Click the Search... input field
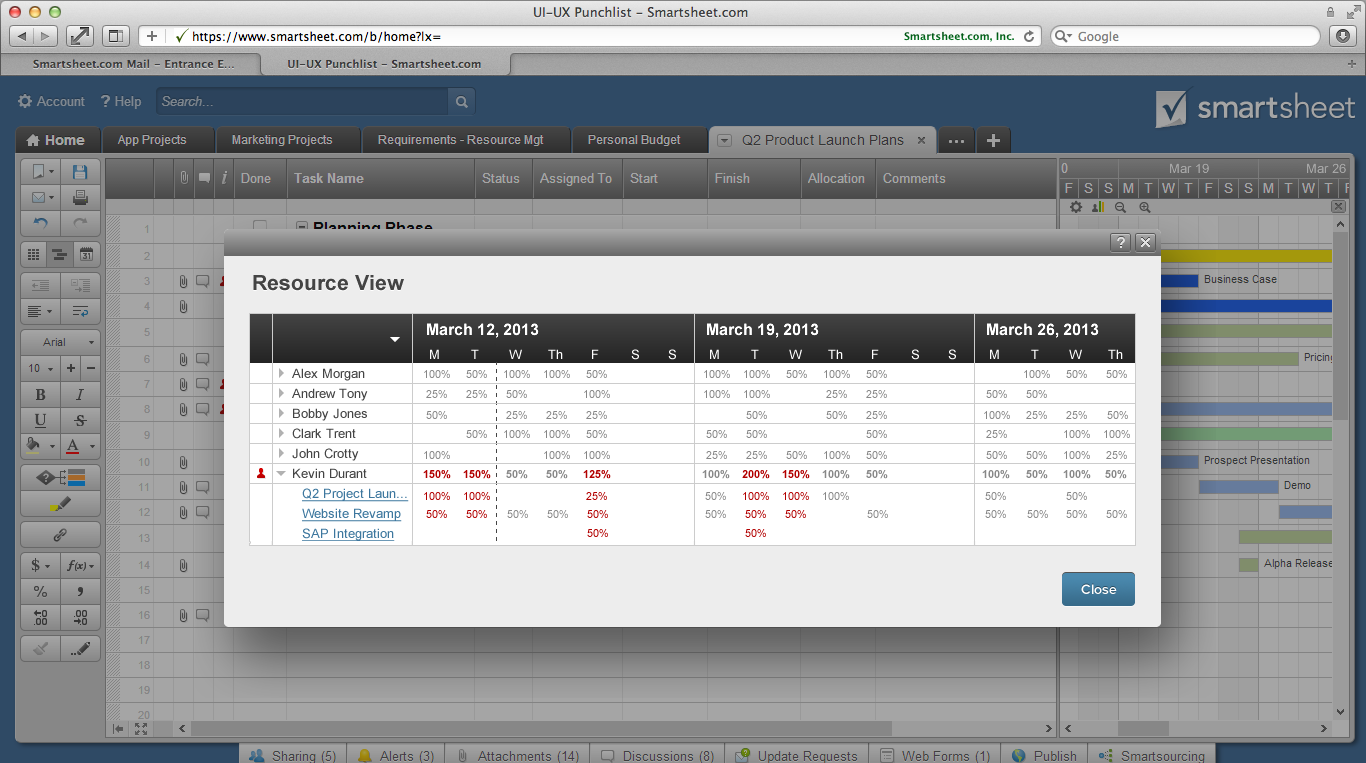 (x=301, y=101)
